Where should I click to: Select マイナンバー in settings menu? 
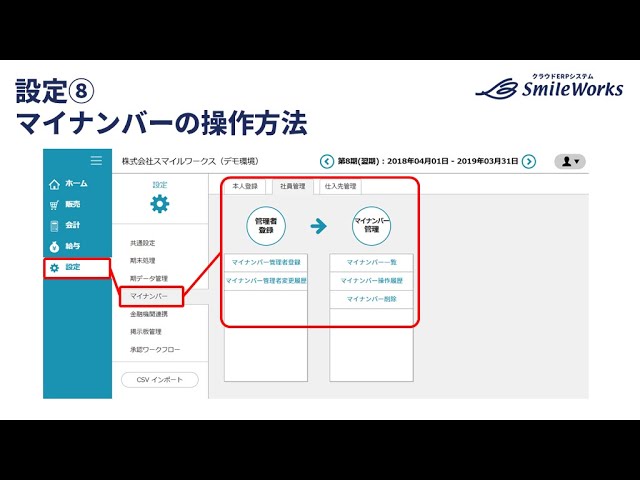[x=151, y=296]
